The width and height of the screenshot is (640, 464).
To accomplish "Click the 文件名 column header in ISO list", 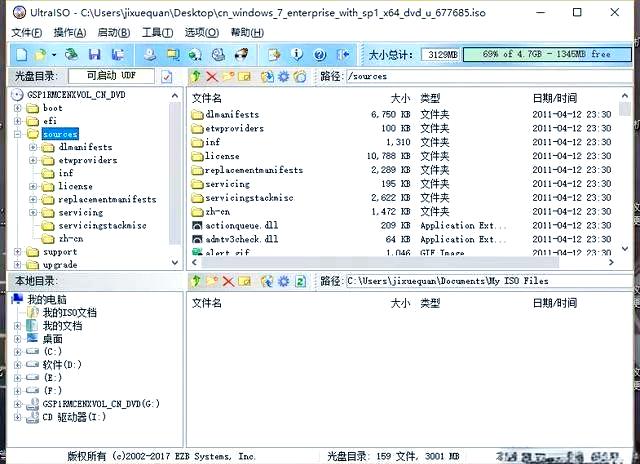I will click(x=207, y=98).
